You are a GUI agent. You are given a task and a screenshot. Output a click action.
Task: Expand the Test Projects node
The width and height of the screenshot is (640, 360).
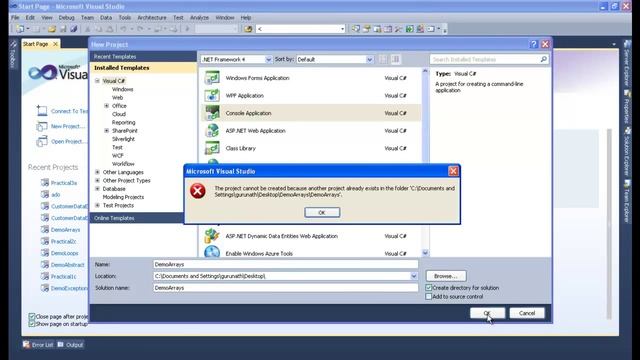(98, 205)
